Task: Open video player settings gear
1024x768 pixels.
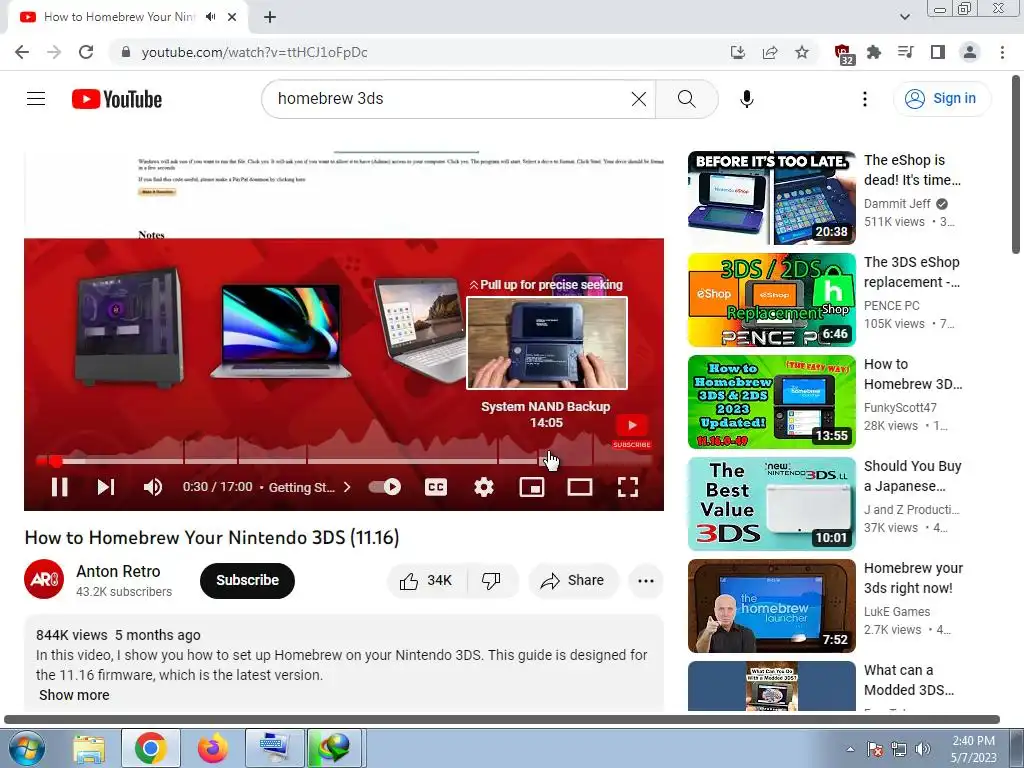Action: (x=484, y=487)
